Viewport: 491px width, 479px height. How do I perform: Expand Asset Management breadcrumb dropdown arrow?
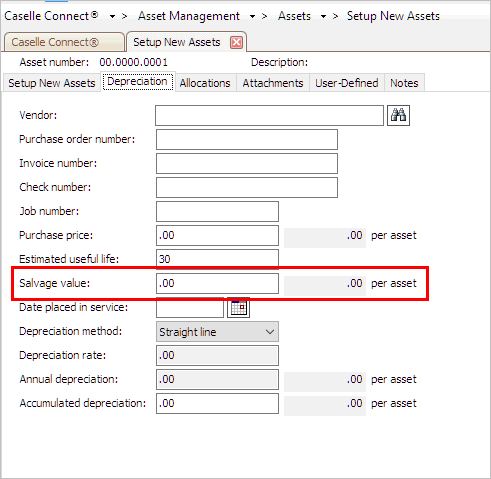(252, 16)
